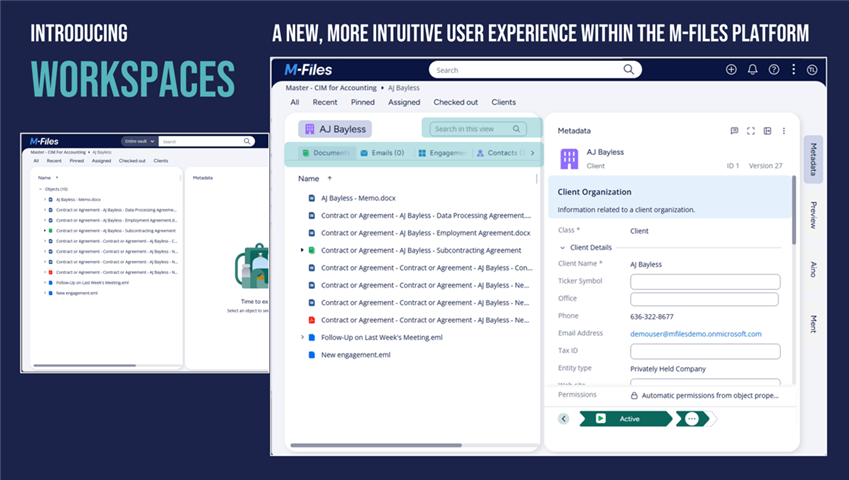Click the user avatar icon in the larger window header
849x480 pixels.
[812, 69]
